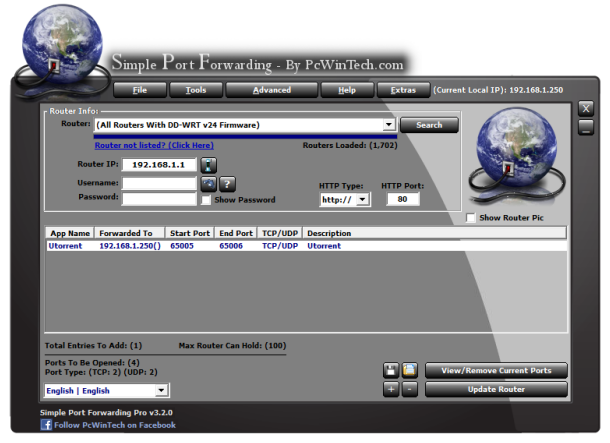Click the minus icon to remove a port entry
The image size is (610, 443).
coord(409,389)
